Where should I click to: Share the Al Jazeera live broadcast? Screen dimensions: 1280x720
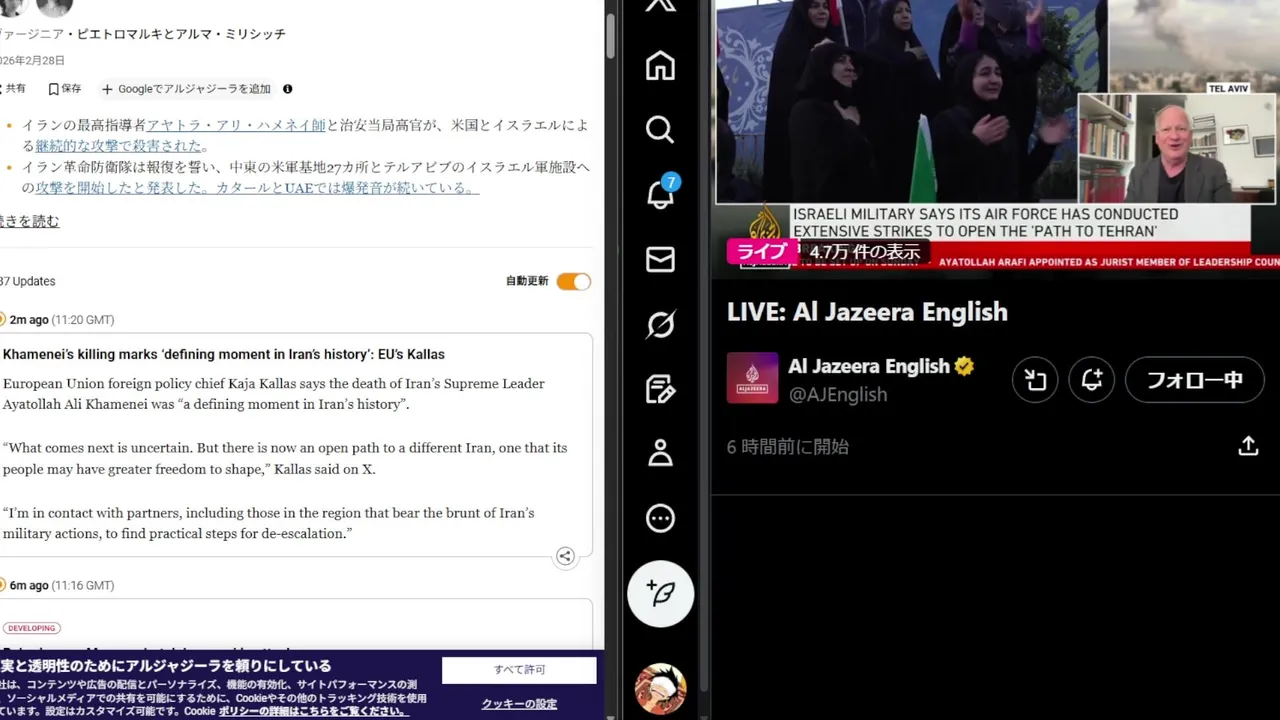1248,446
